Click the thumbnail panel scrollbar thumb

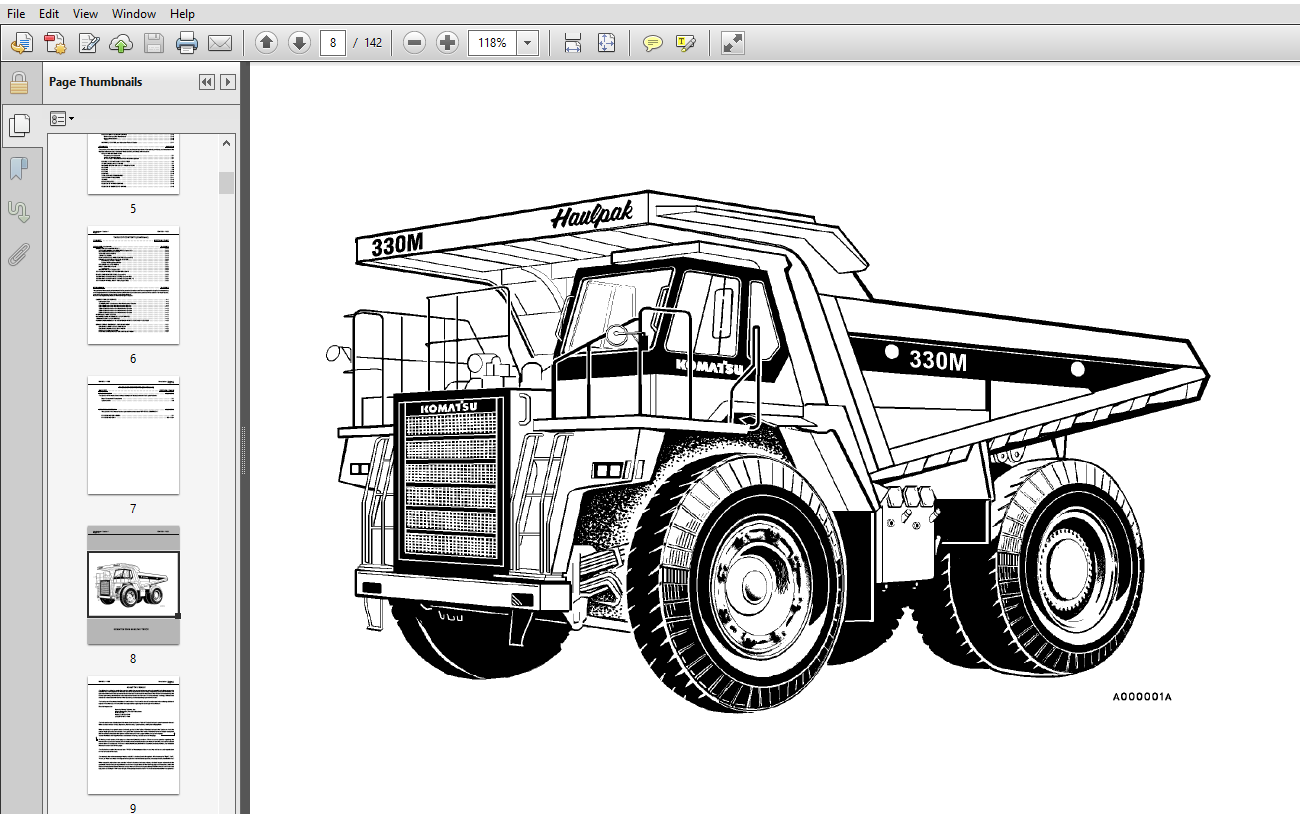click(x=227, y=182)
